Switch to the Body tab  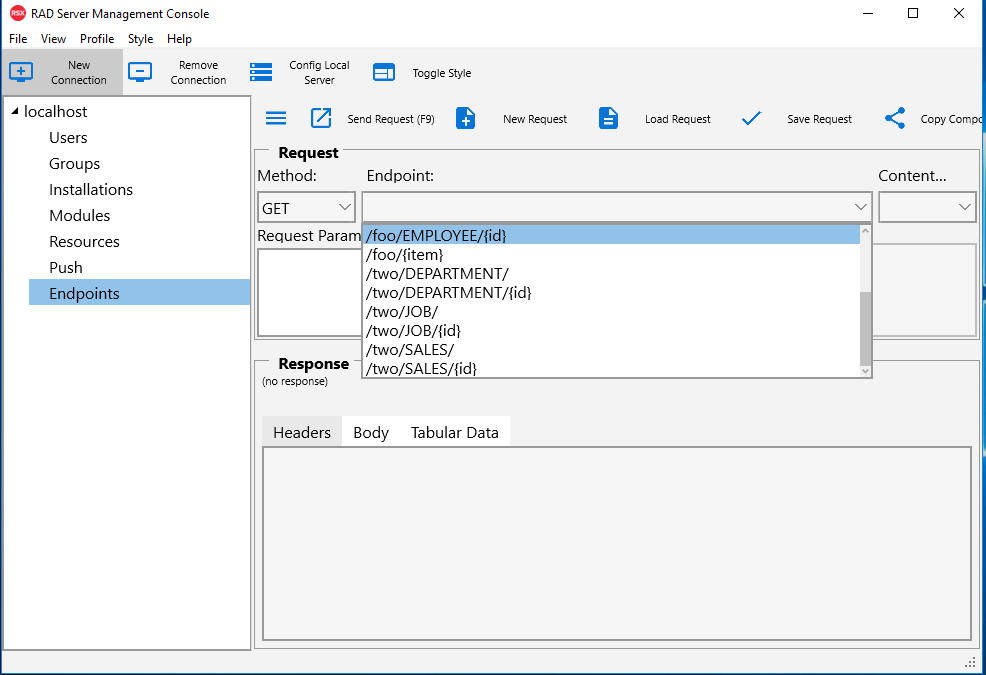click(x=371, y=432)
